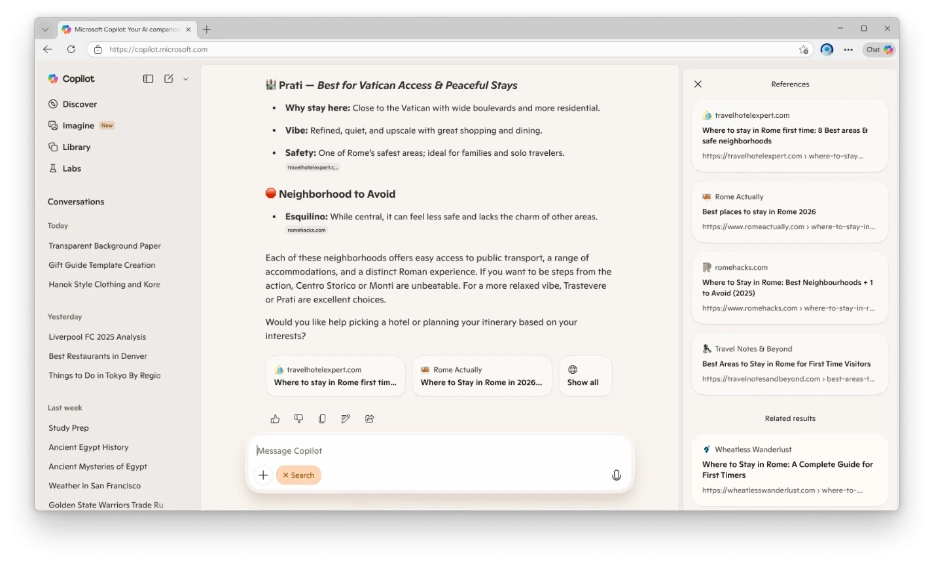Copy the response with the copy icon
The height and width of the screenshot is (564, 934).
(x=322, y=419)
